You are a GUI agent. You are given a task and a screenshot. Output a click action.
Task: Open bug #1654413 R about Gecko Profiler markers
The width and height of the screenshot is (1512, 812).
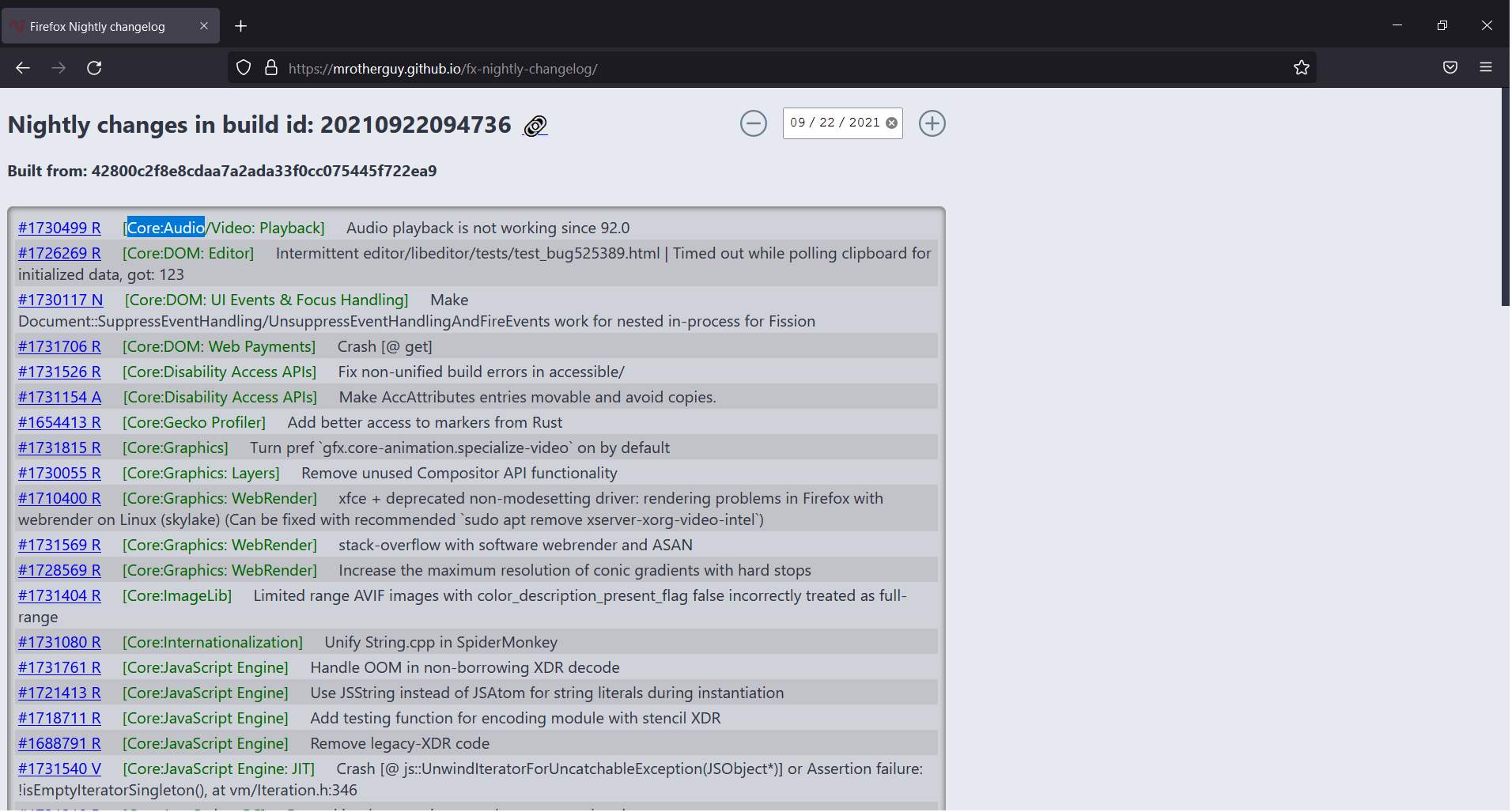pos(59,422)
